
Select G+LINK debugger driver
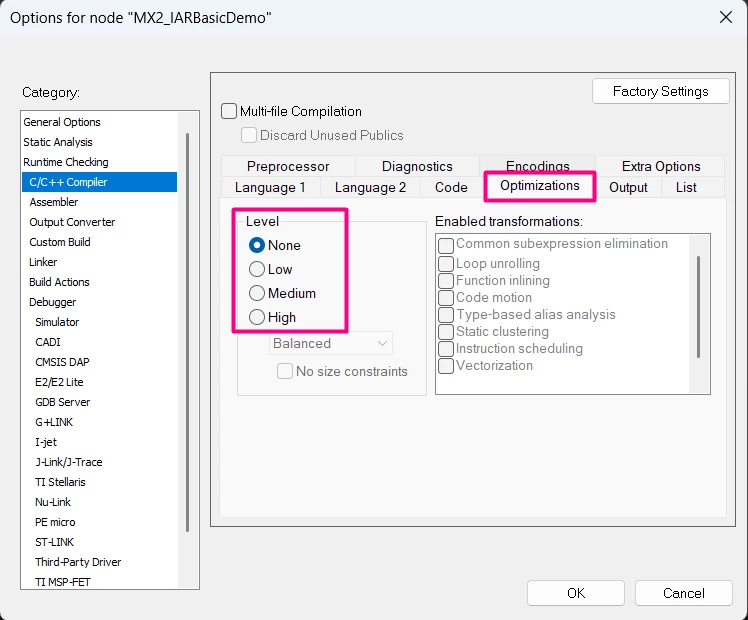99,423
